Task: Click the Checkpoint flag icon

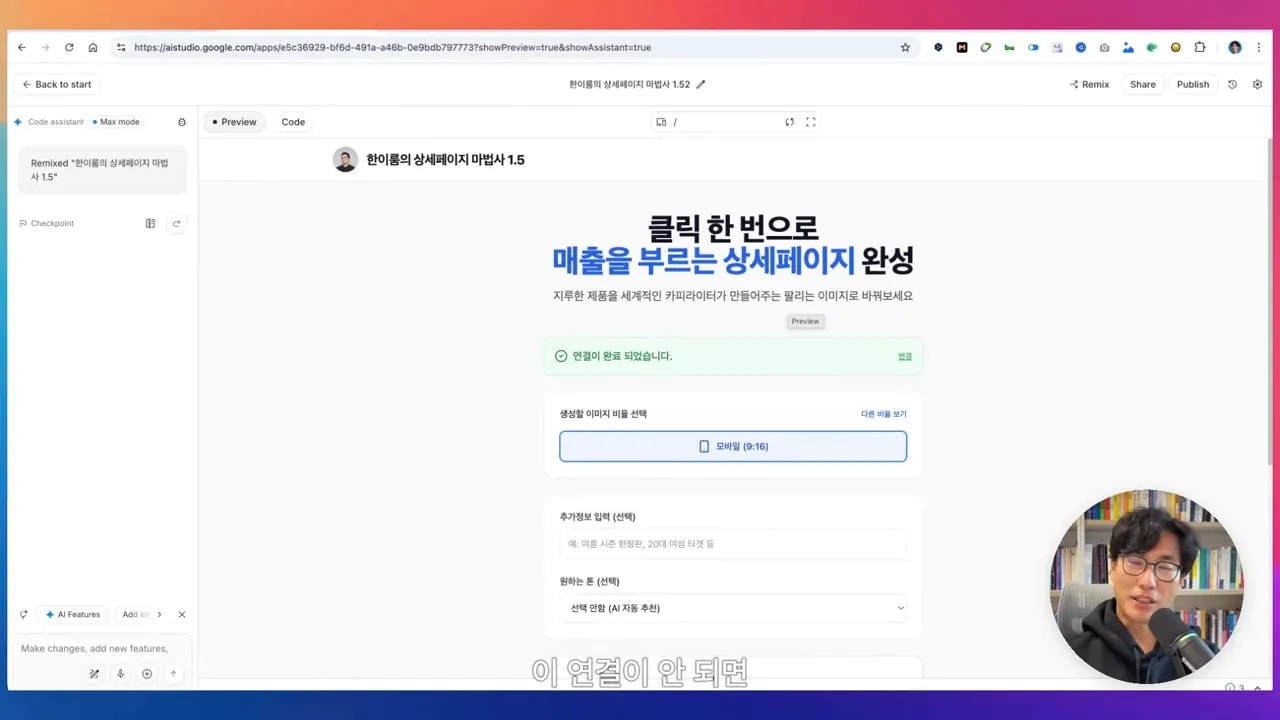Action: pos(23,223)
